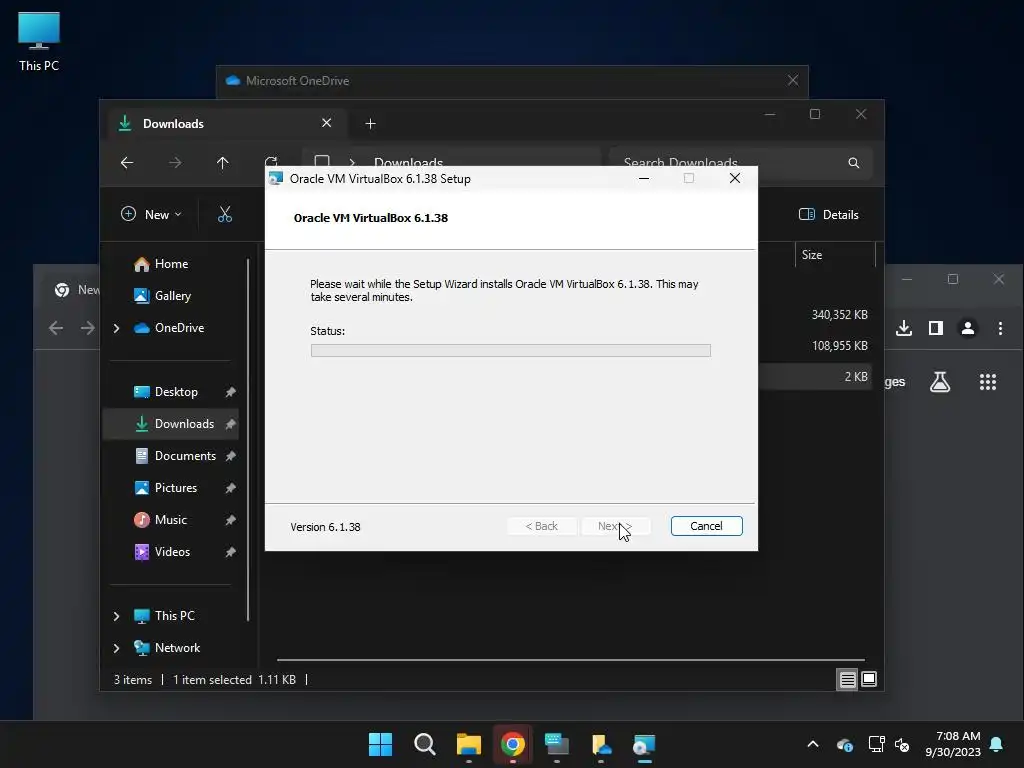This screenshot has height=768, width=1024.
Task: Toggle Chrome side panel icon
Action: 936,328
